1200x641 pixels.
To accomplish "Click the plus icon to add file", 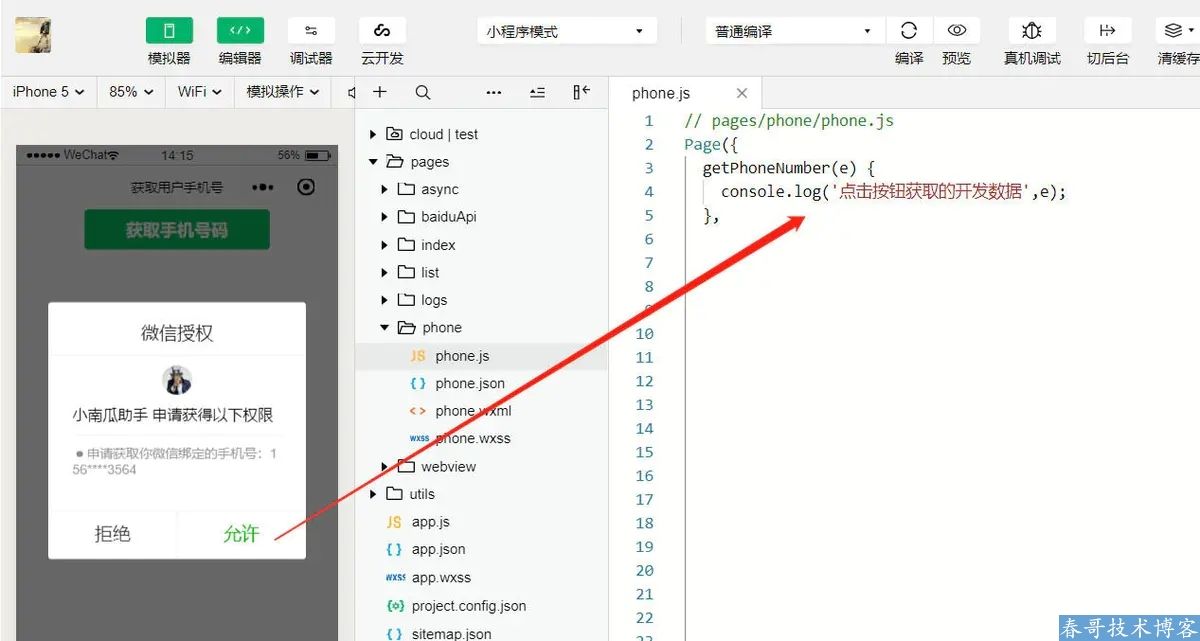I will 380,92.
